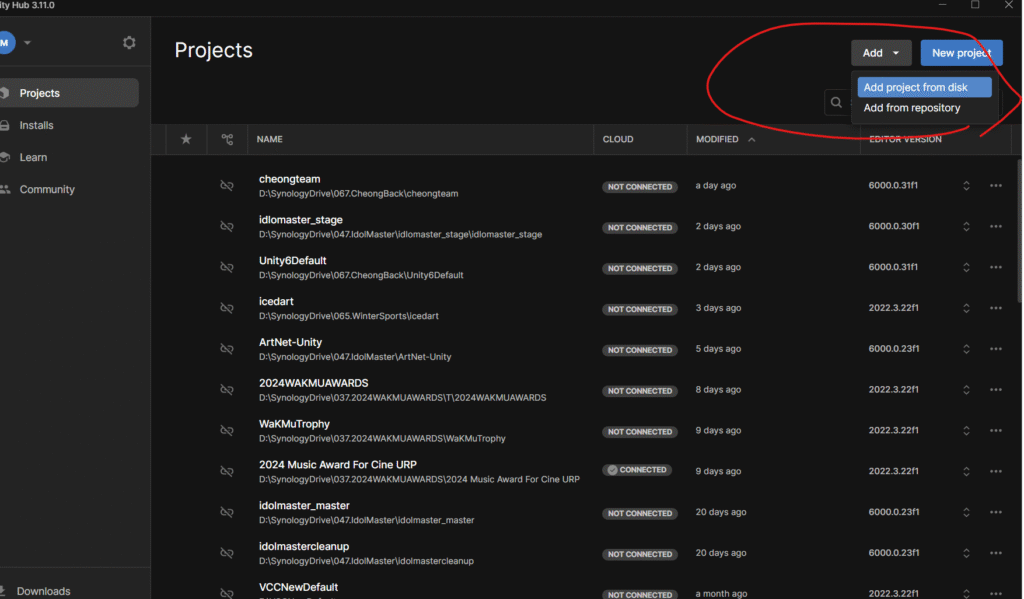Change editor version for ArtNet-Unity project
The width and height of the screenshot is (1024, 599).
coord(966,349)
